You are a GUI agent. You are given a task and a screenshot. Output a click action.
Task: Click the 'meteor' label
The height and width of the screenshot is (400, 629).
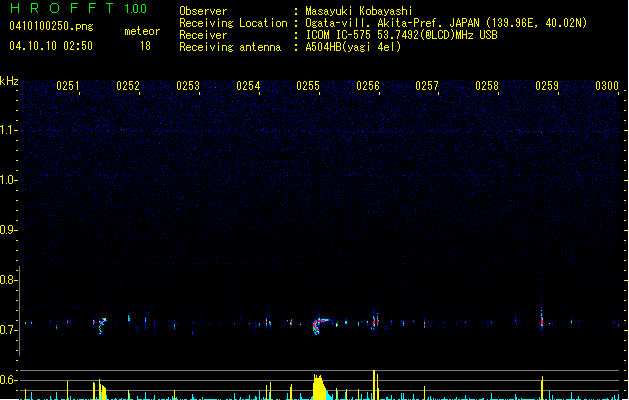click(x=142, y=31)
